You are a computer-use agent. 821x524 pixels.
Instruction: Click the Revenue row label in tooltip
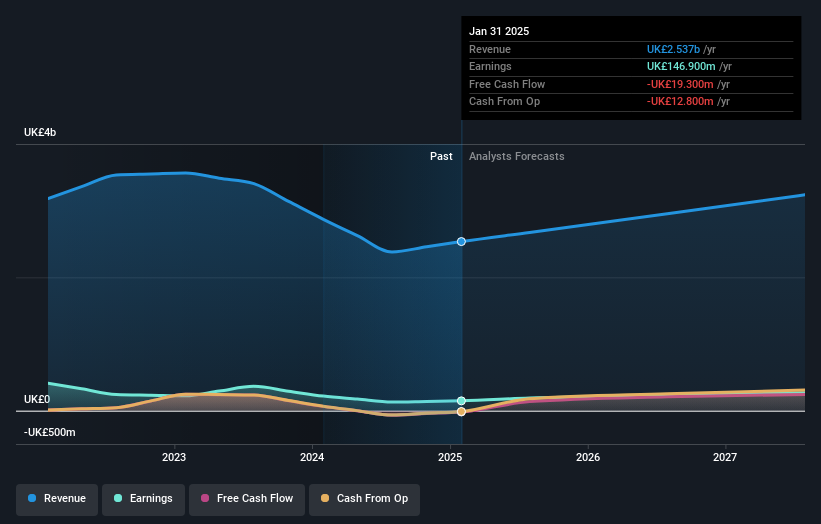(490, 49)
